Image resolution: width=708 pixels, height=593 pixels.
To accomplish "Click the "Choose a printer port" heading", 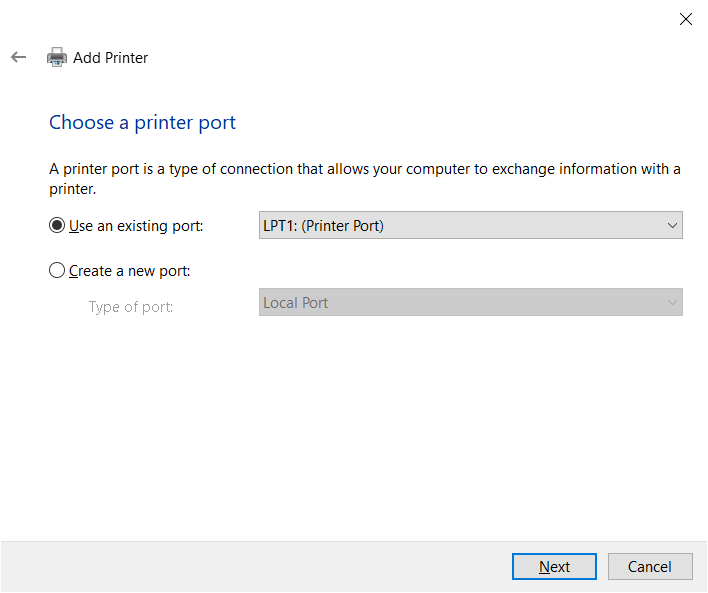I will coord(142,122).
